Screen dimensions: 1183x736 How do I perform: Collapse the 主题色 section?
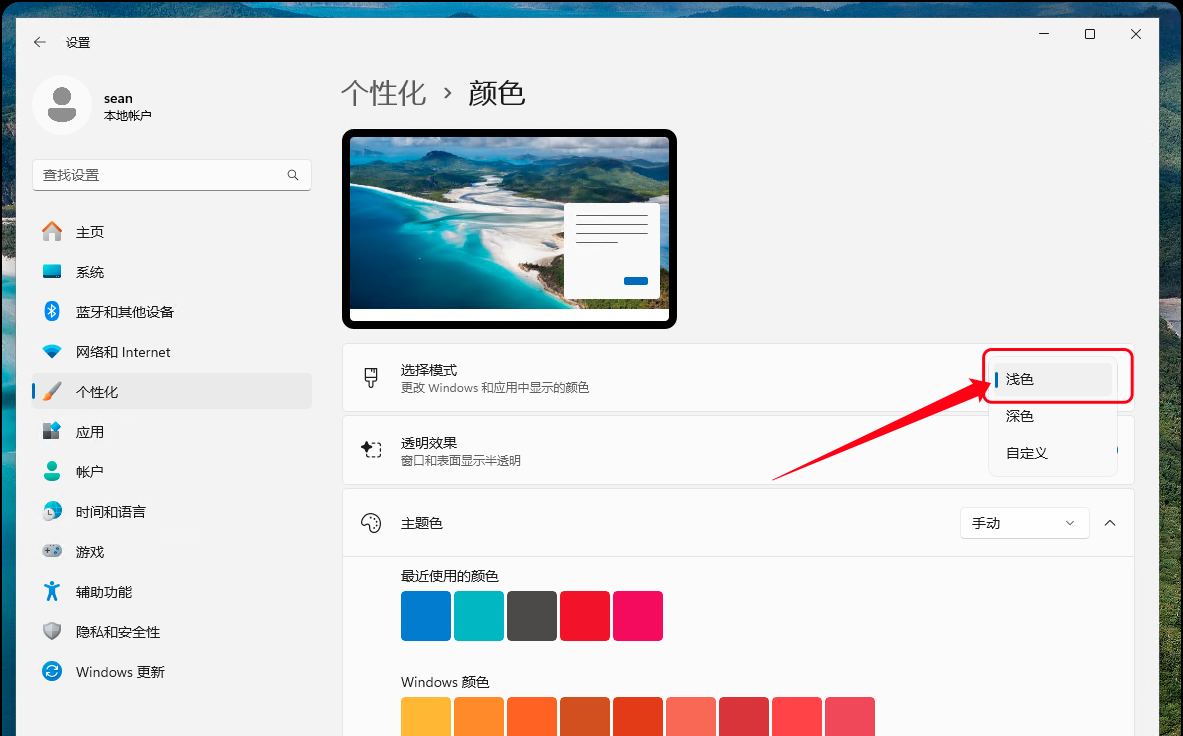point(1110,522)
